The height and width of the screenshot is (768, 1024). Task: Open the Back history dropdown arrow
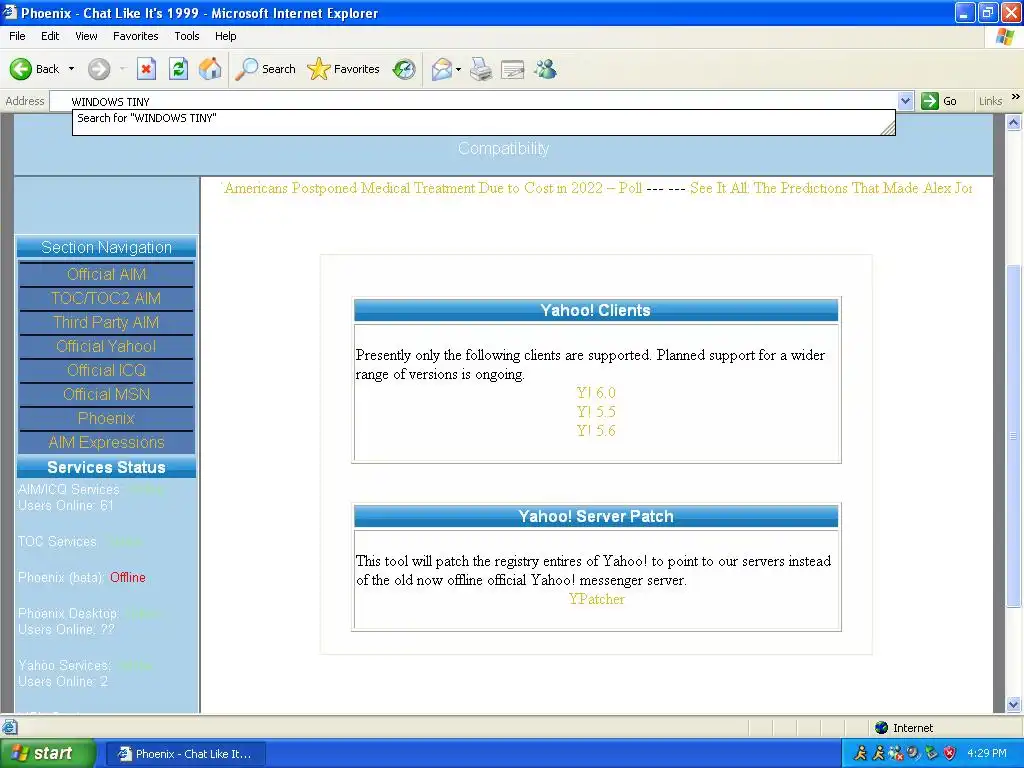tap(71, 69)
